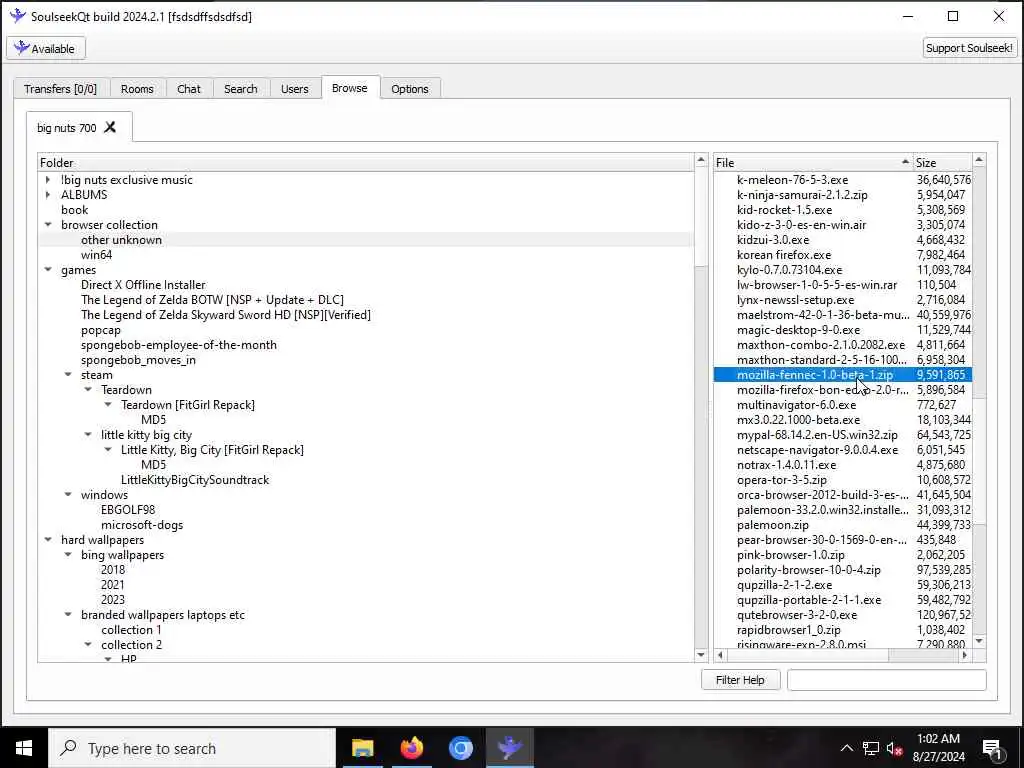
Task: Select the book folder
Action: 74,210
